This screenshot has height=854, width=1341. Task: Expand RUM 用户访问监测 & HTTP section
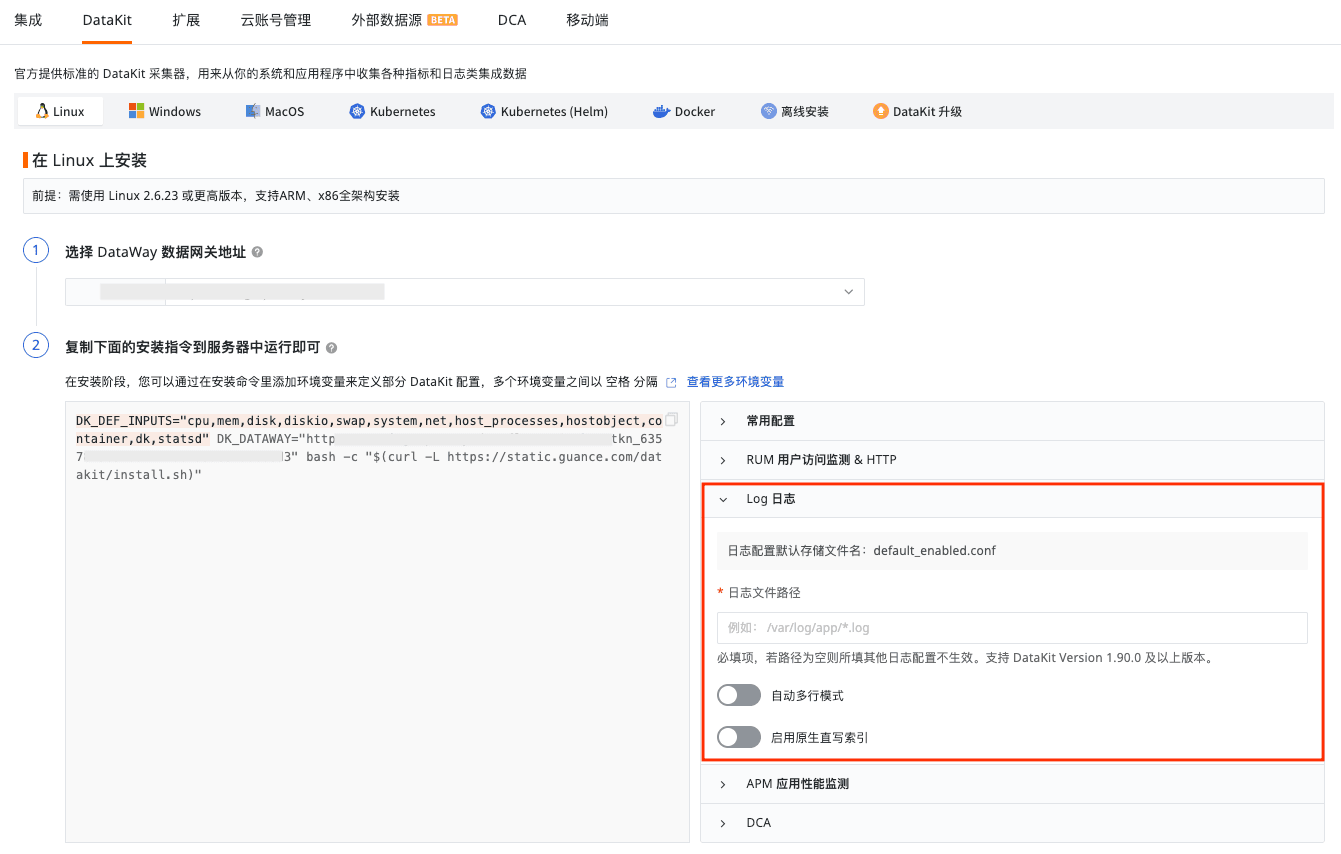(x=1013, y=460)
